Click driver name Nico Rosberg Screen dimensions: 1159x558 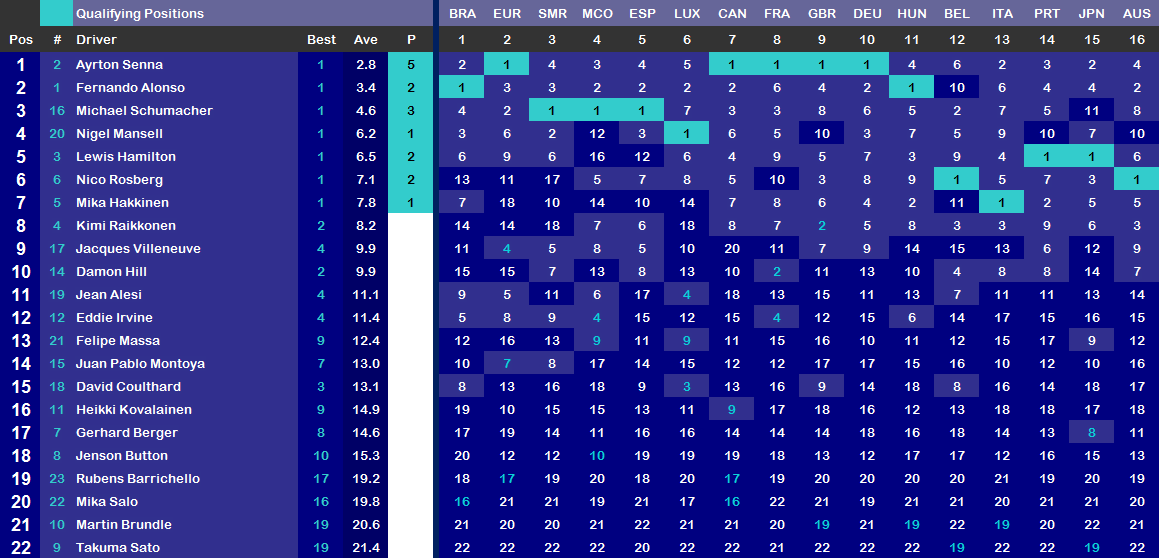[x=120, y=180]
